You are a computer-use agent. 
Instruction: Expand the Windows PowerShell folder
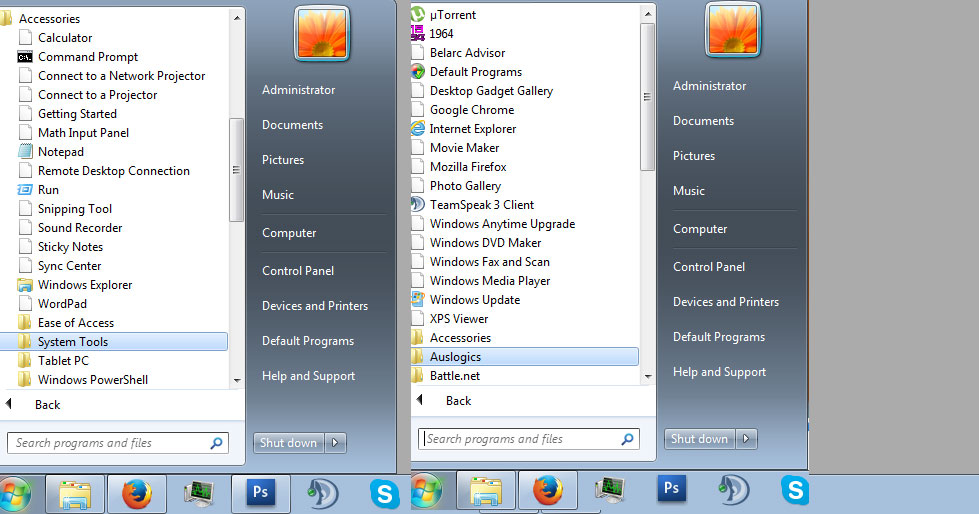tap(84, 380)
